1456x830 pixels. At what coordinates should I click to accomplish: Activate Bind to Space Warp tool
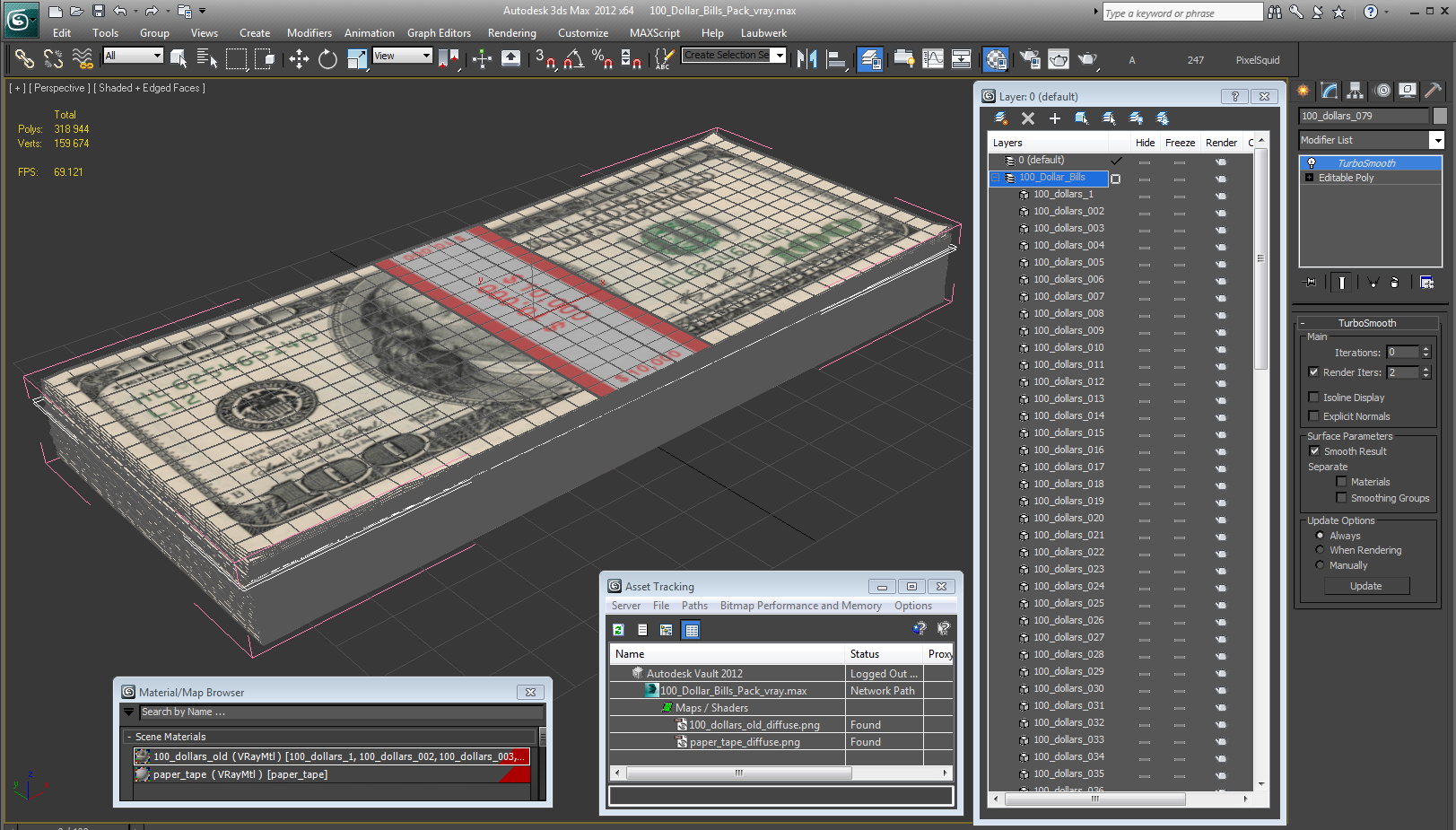(x=83, y=59)
